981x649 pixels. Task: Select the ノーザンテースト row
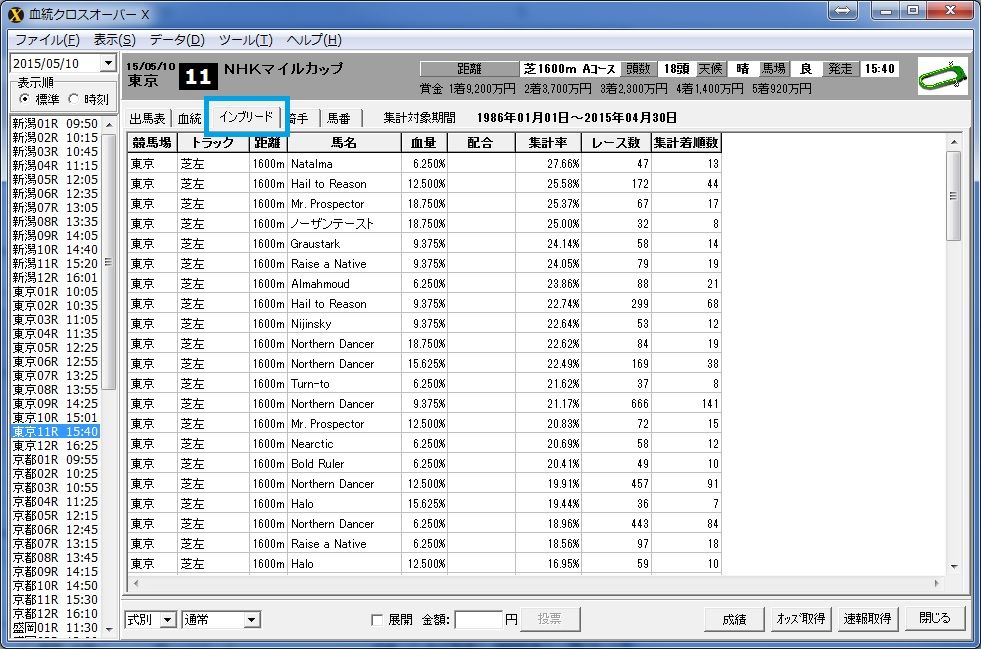tap(424, 223)
